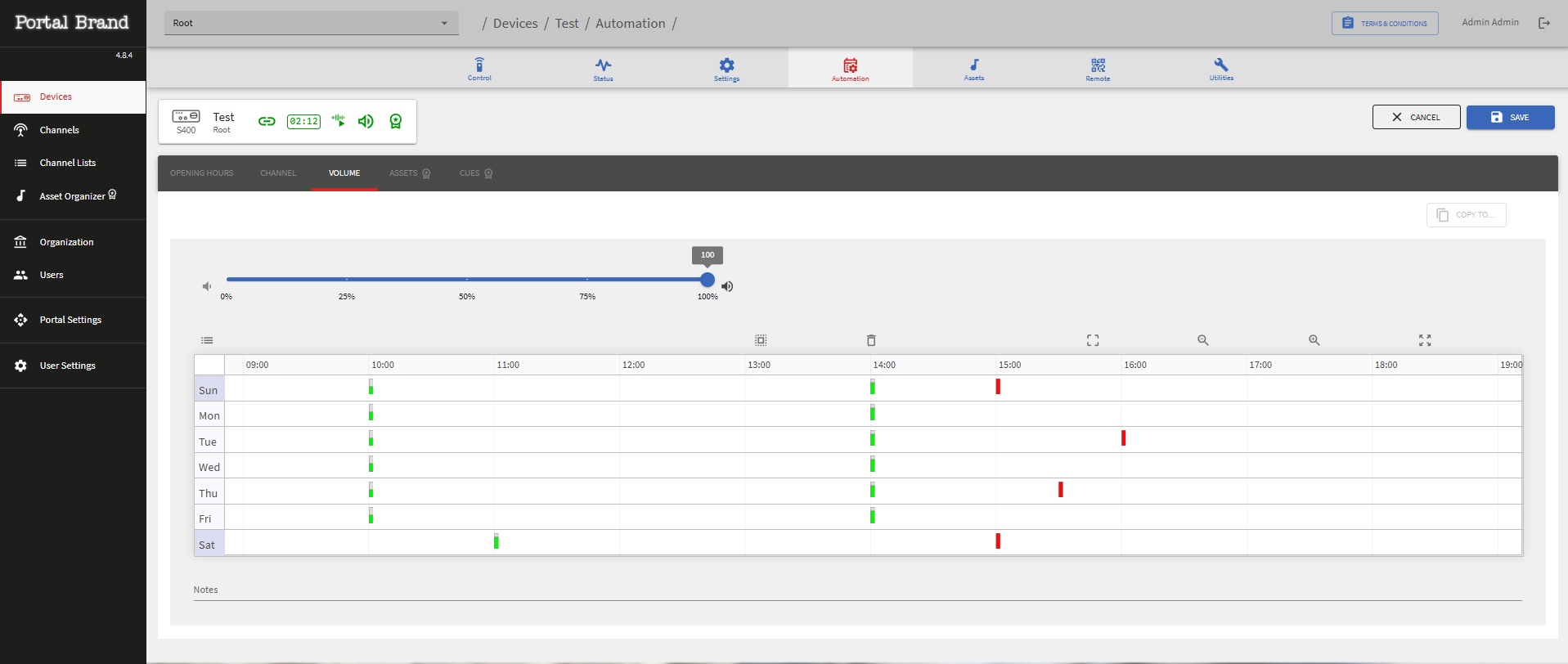Open Channel Lists in the sidebar

[x=68, y=163]
